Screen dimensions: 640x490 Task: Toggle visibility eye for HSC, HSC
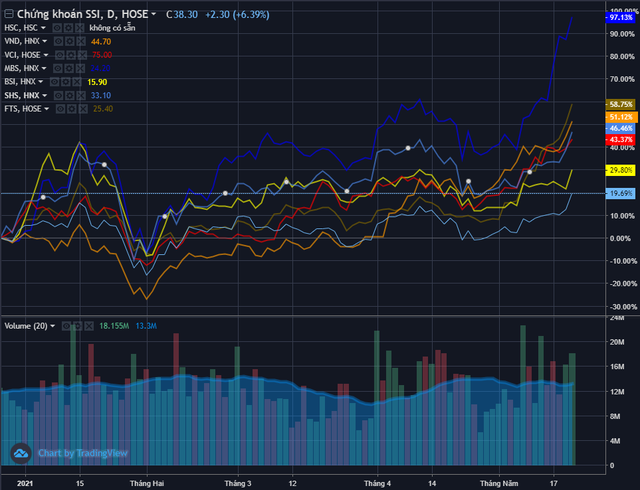57,28
